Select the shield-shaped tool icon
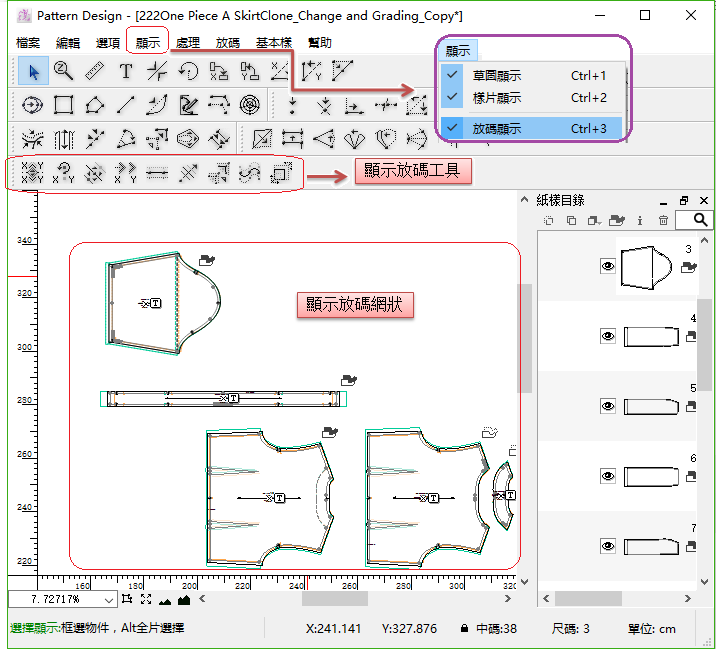 point(385,139)
